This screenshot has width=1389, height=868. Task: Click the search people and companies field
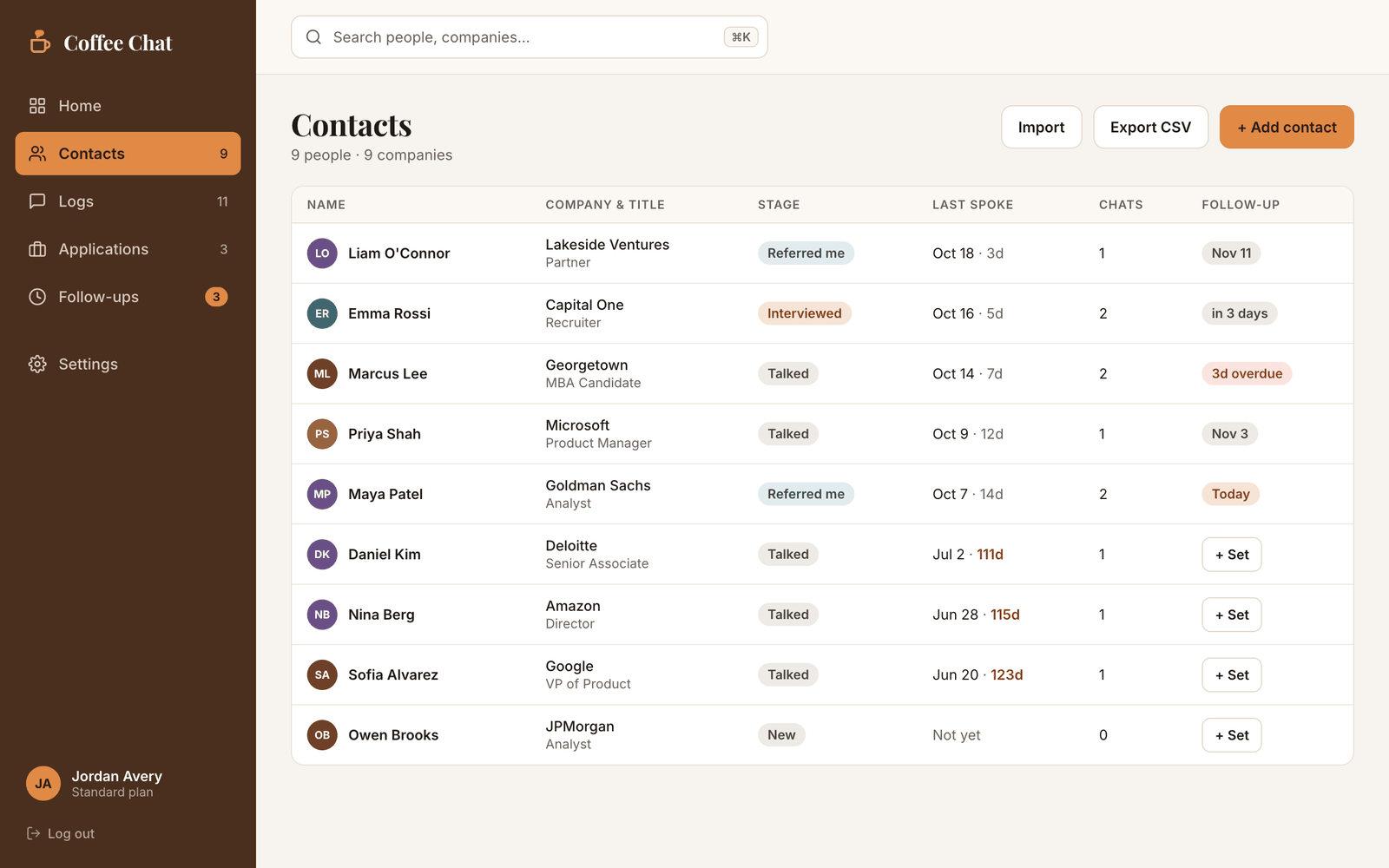(530, 37)
